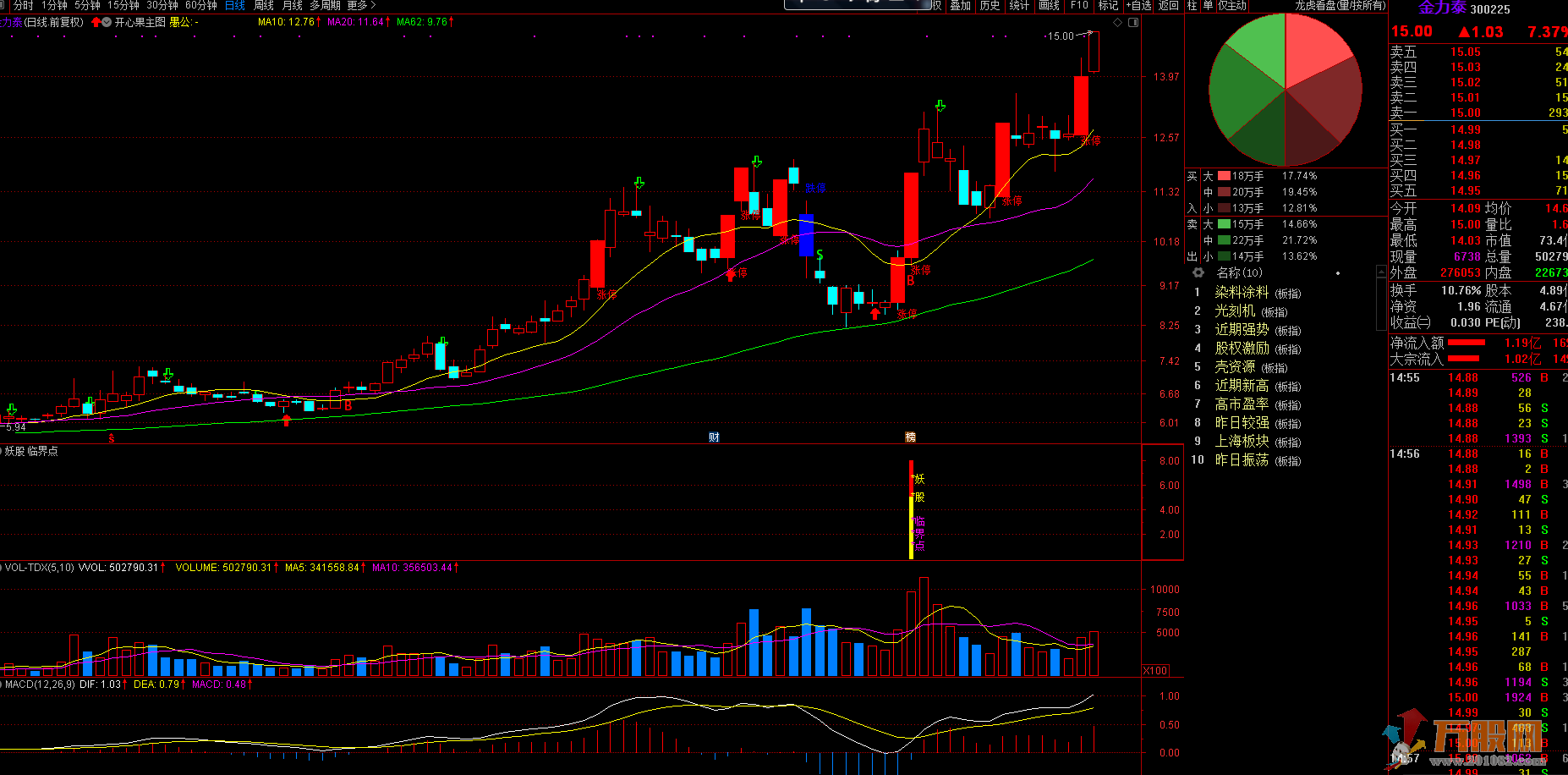Click the X100 volume scale box
The height and width of the screenshot is (775, 1568).
coord(1155,670)
